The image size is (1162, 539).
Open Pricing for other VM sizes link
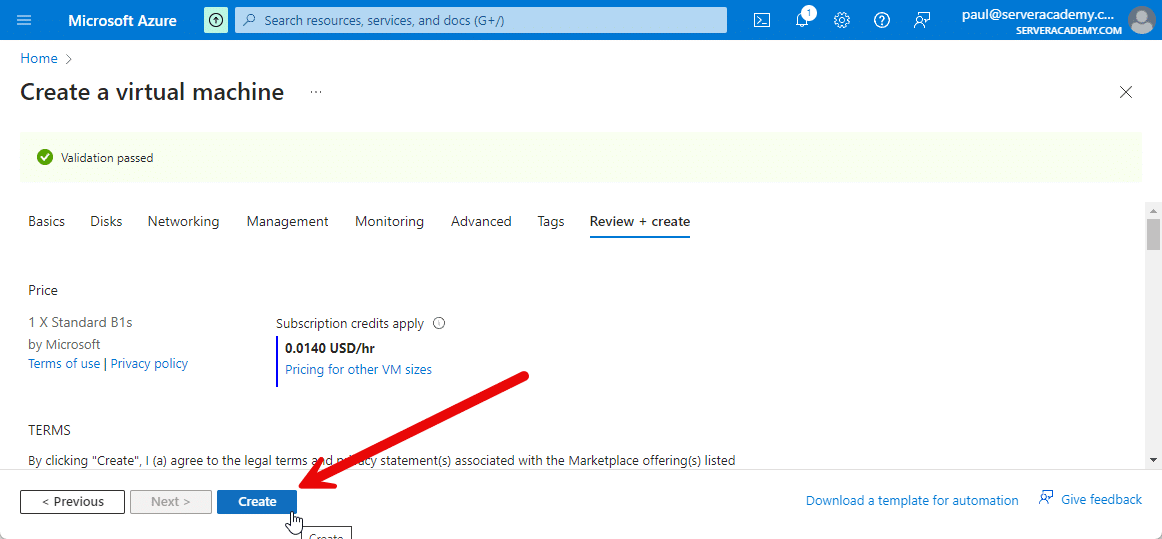358,370
